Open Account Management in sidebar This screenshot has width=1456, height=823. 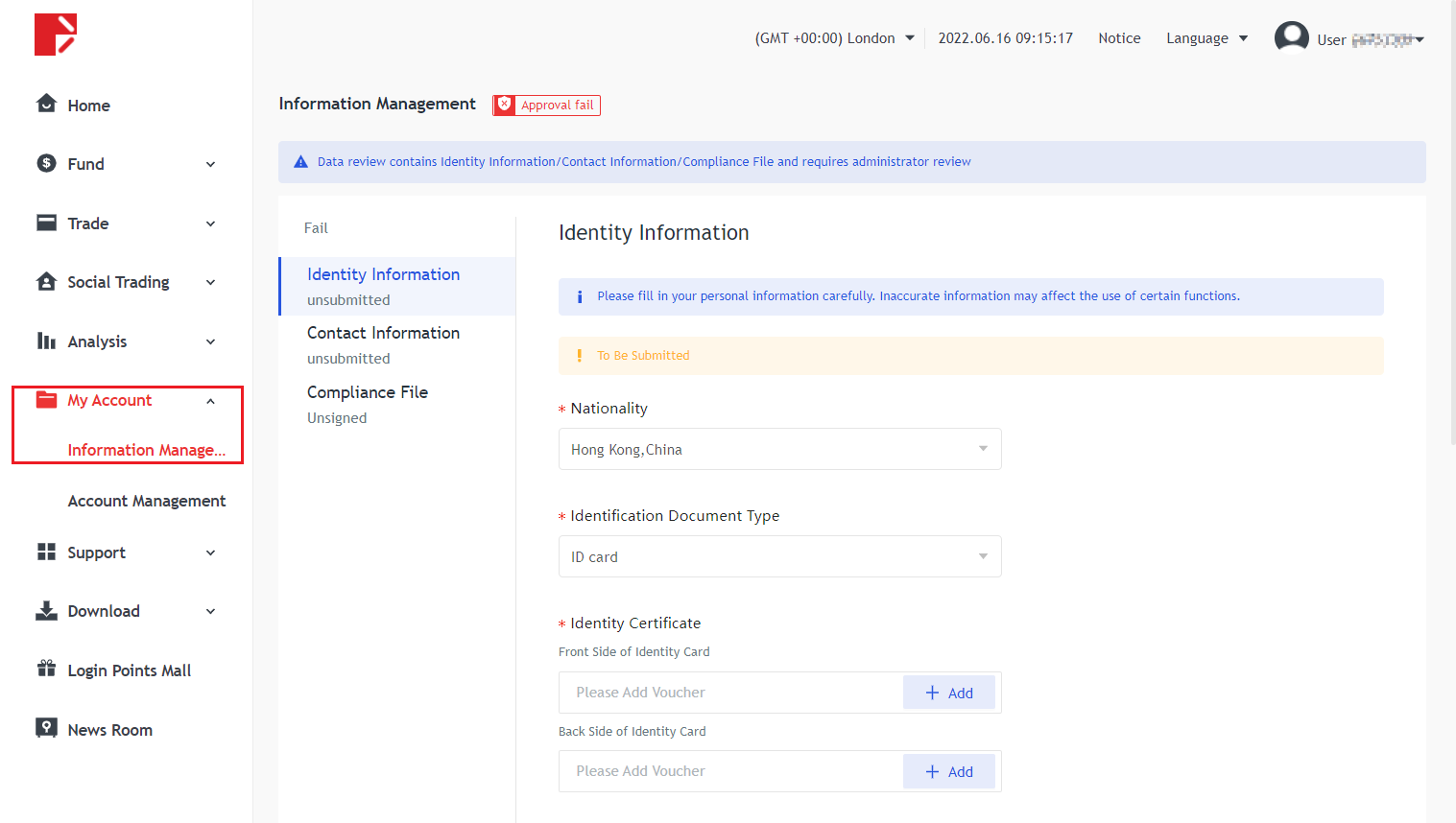(x=146, y=501)
